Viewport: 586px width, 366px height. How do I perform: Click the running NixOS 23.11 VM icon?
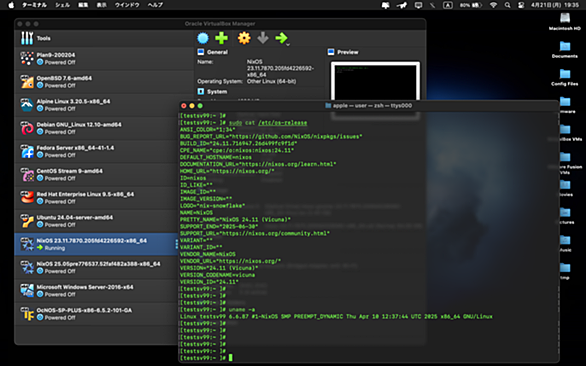27,244
